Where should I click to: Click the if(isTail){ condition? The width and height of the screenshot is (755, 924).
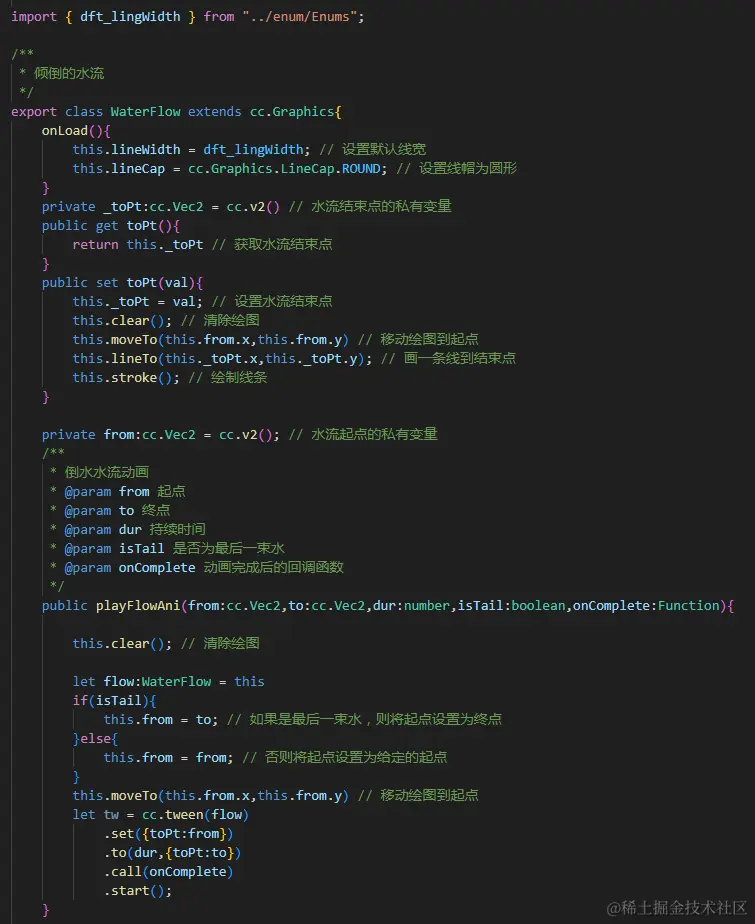click(114, 700)
